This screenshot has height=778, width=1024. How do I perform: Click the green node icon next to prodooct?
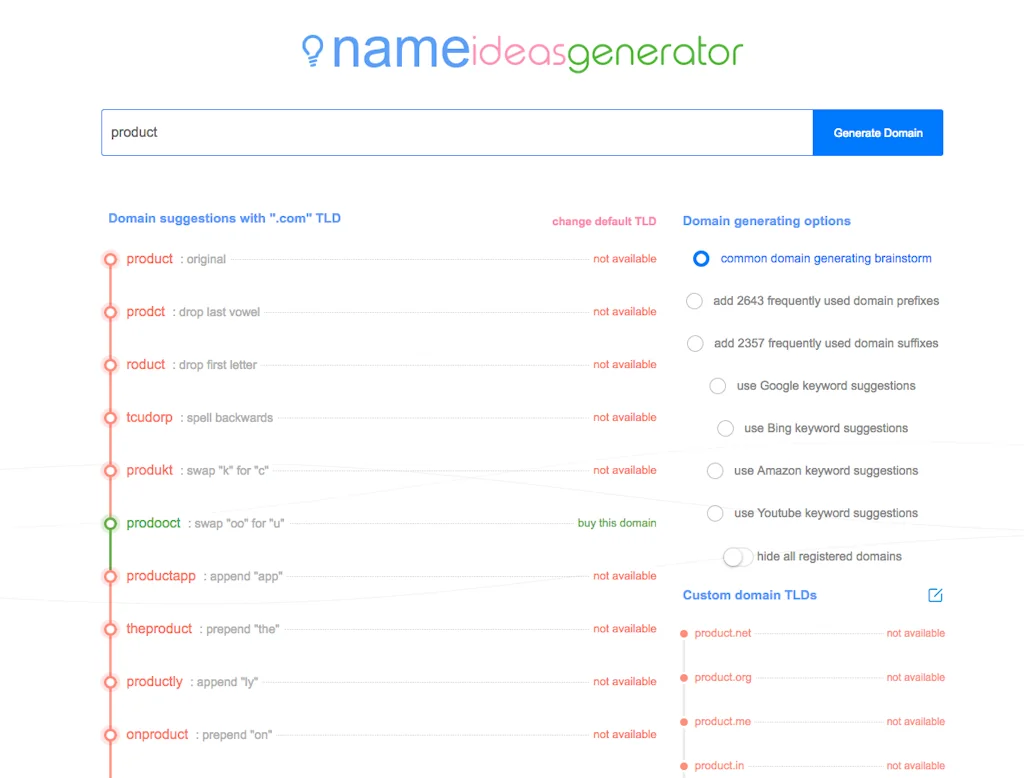[110, 522]
